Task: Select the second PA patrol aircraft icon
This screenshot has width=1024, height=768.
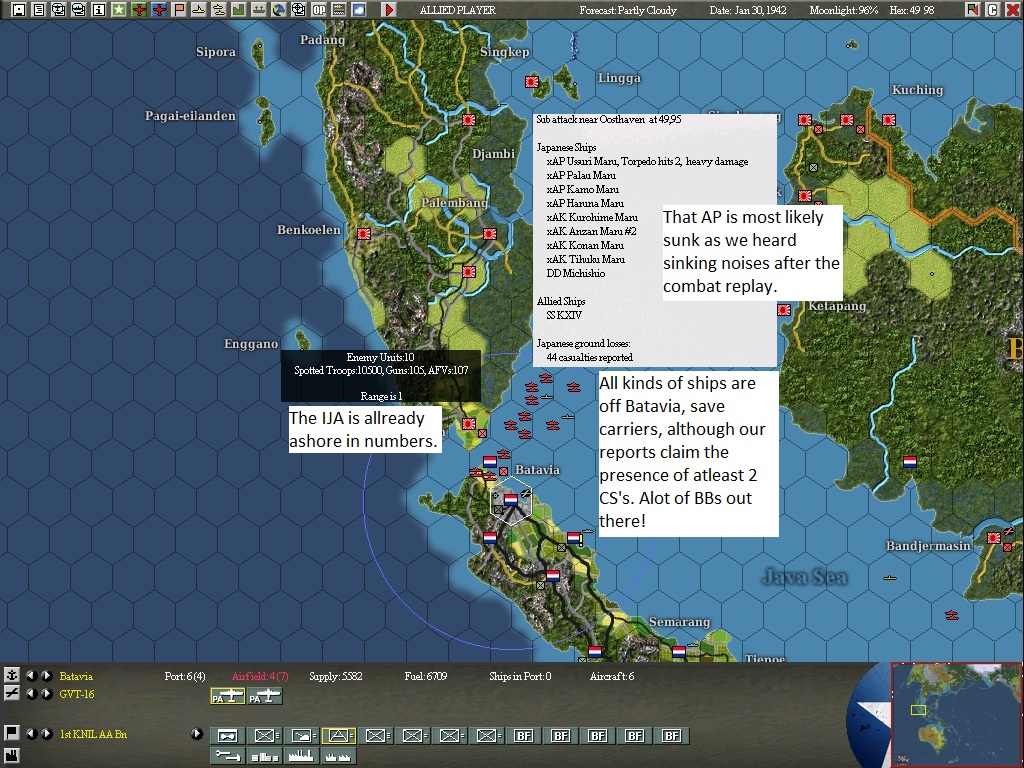Action: click(x=264, y=697)
